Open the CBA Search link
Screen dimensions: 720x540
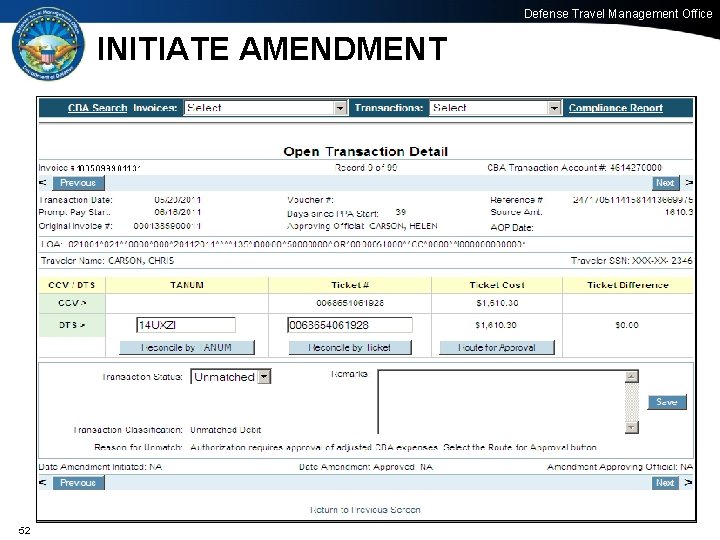point(97,108)
